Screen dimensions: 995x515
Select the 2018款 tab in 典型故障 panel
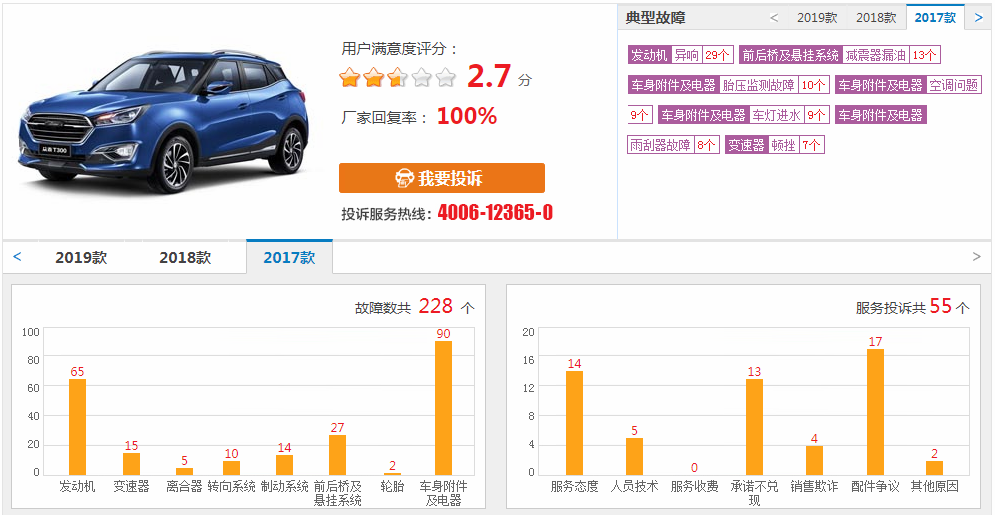pos(876,17)
